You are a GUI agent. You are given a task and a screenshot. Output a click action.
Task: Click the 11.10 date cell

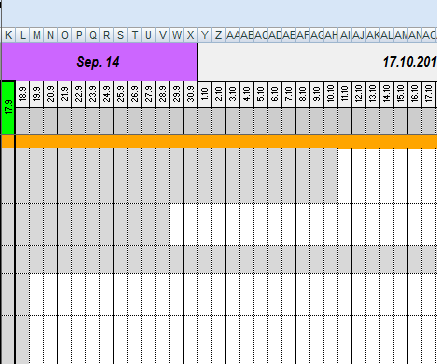(345, 94)
